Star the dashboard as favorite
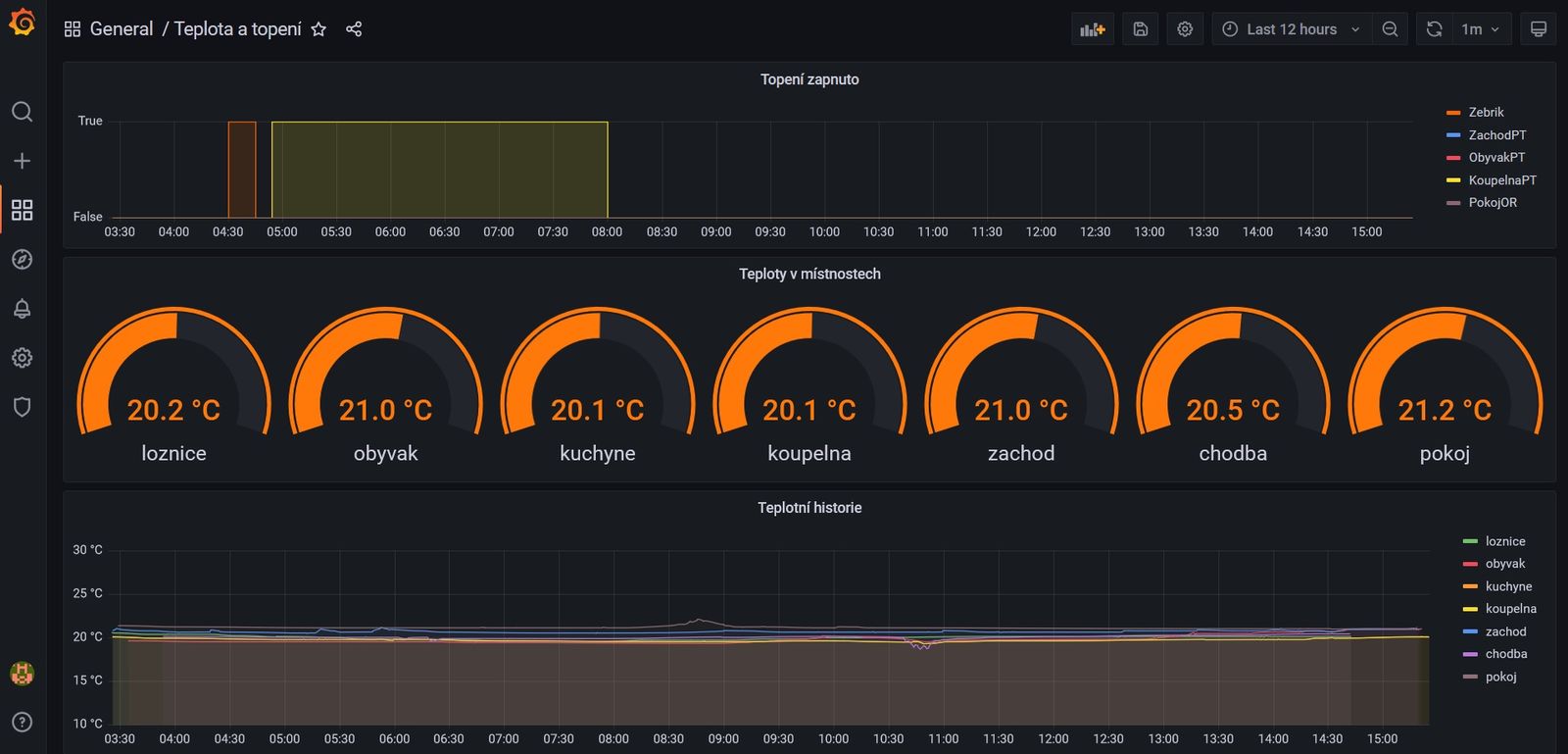This screenshot has width=1568, height=754. click(x=318, y=29)
